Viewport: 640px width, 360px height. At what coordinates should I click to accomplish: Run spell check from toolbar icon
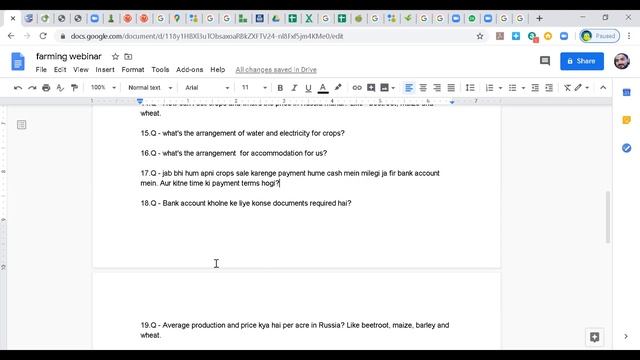(60, 88)
